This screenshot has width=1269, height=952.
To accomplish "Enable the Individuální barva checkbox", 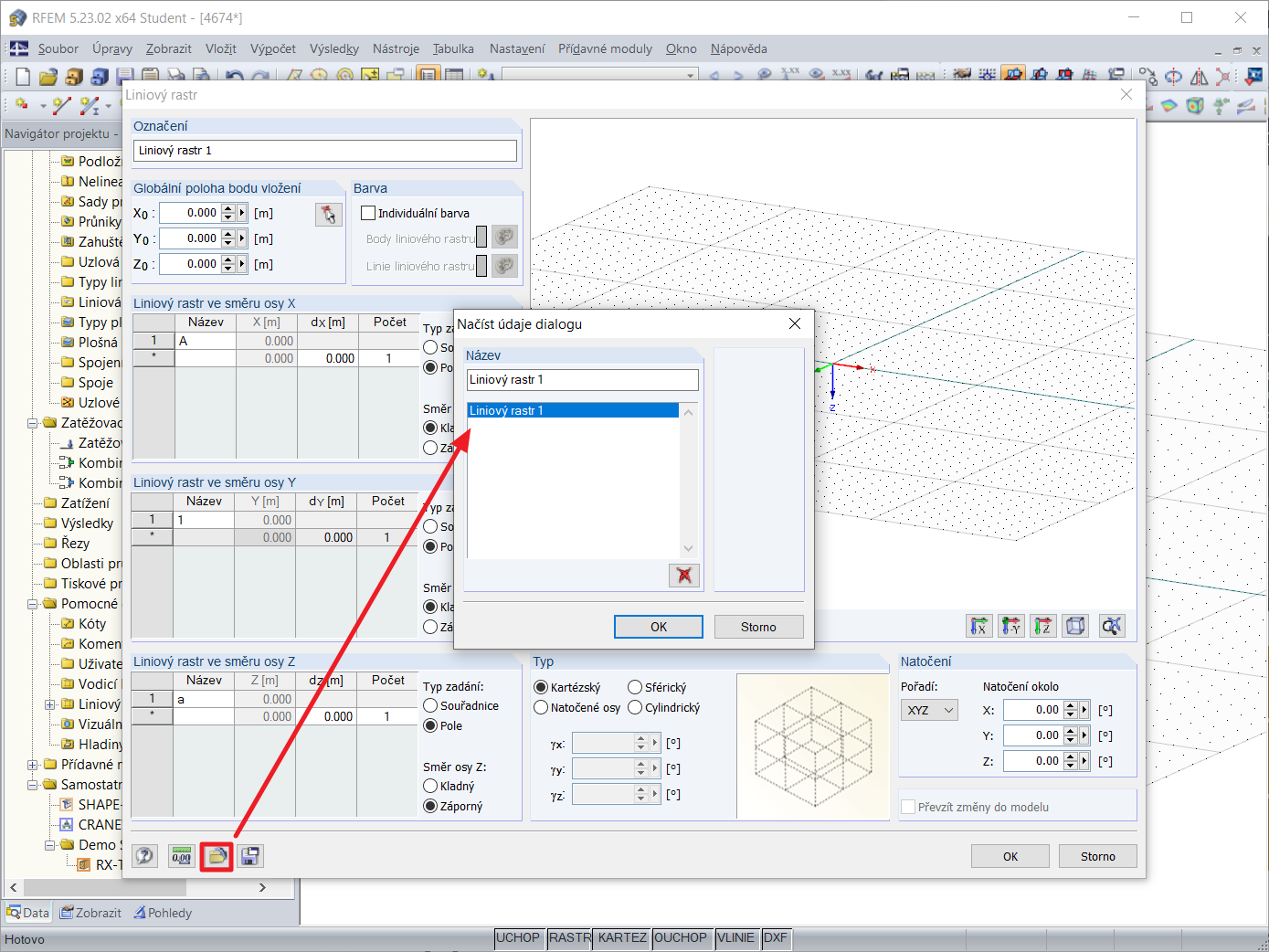I will click(x=368, y=213).
